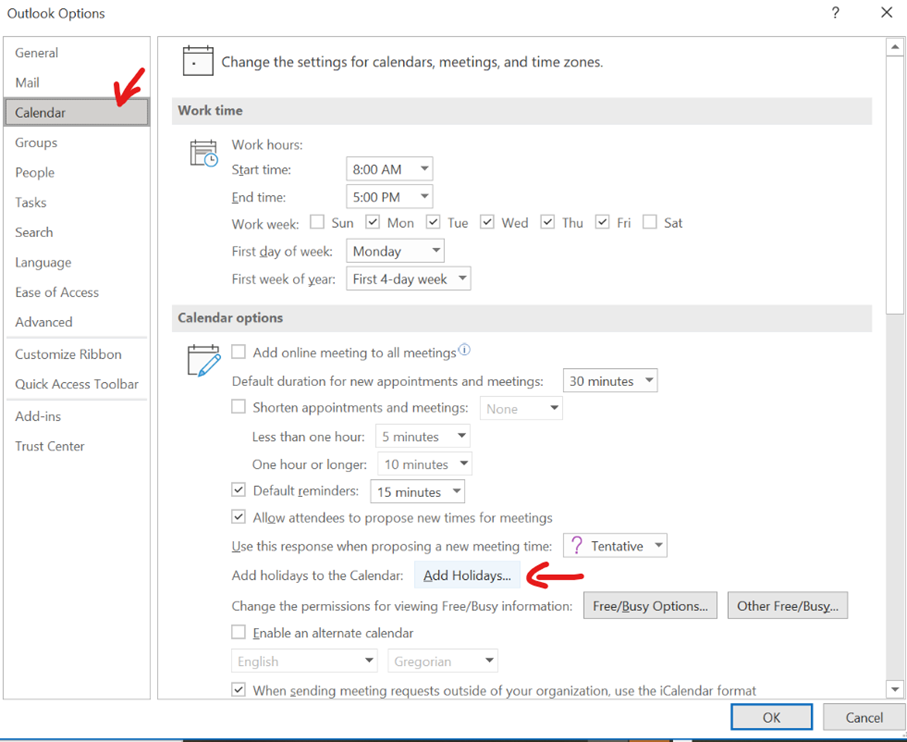907x742 pixels.
Task: Click the Add Holidays button
Action: [467, 576]
